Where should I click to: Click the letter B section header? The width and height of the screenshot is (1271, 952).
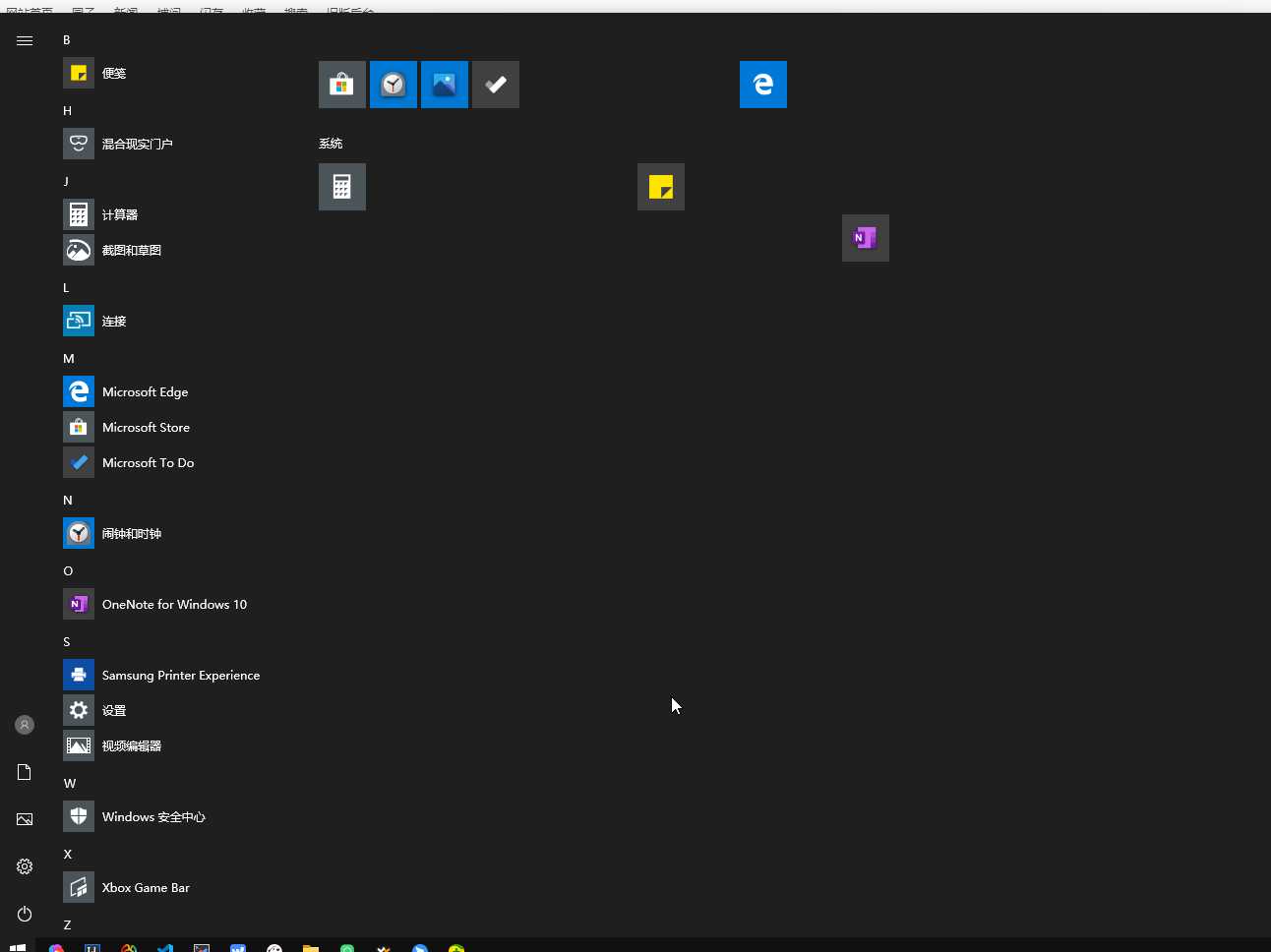click(67, 40)
